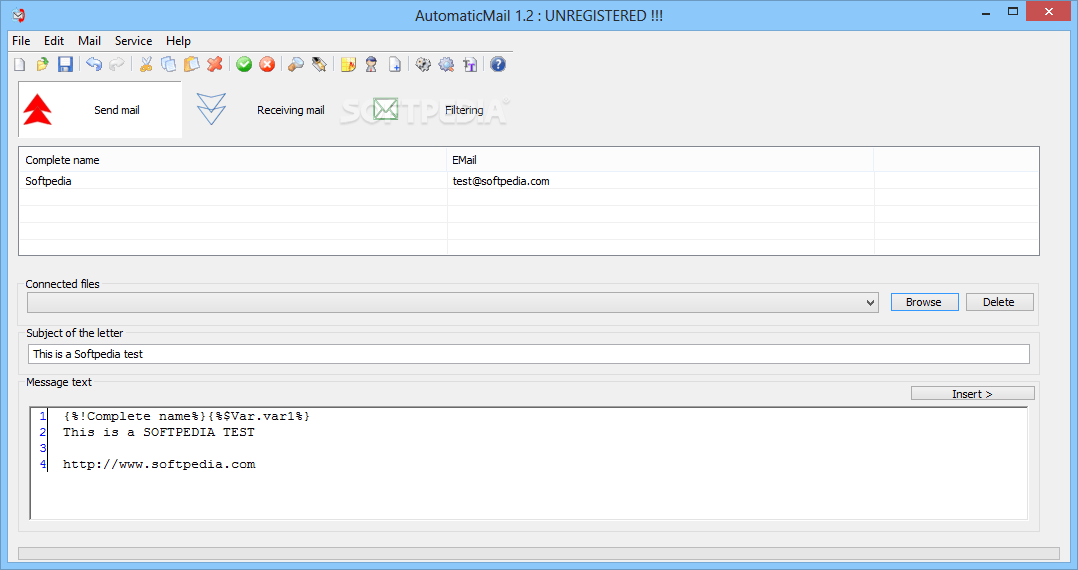Click the Subject of the letter field

pos(529,354)
